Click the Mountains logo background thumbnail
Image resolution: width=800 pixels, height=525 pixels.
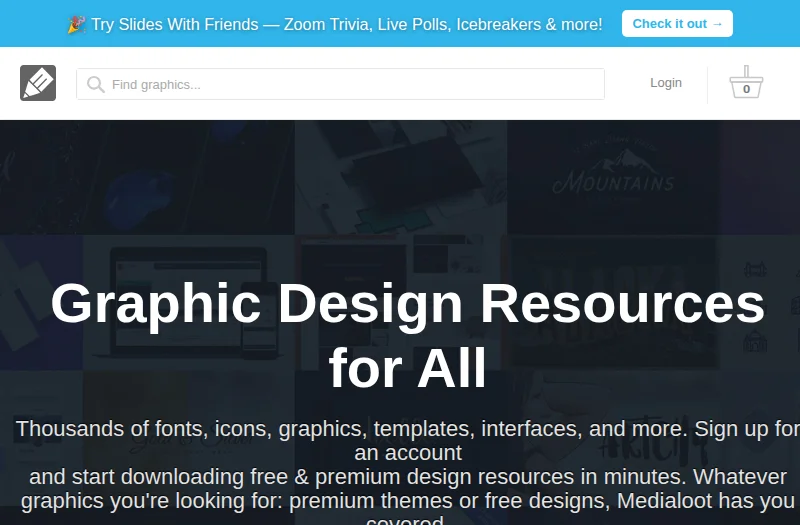[x=614, y=177]
